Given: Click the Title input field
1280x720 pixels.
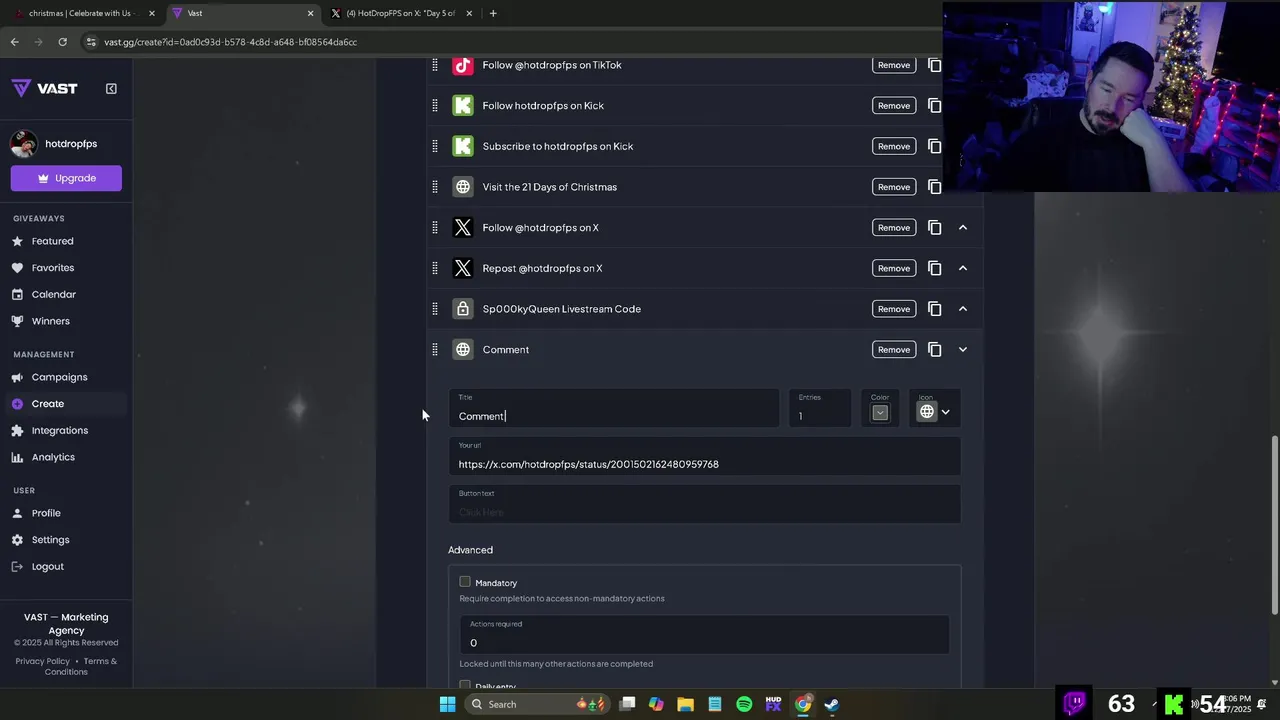Looking at the screenshot, I should click(x=614, y=408).
